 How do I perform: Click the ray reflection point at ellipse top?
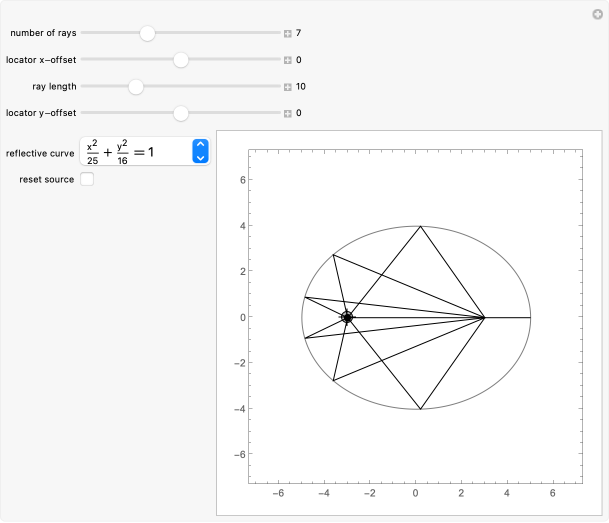(421, 226)
